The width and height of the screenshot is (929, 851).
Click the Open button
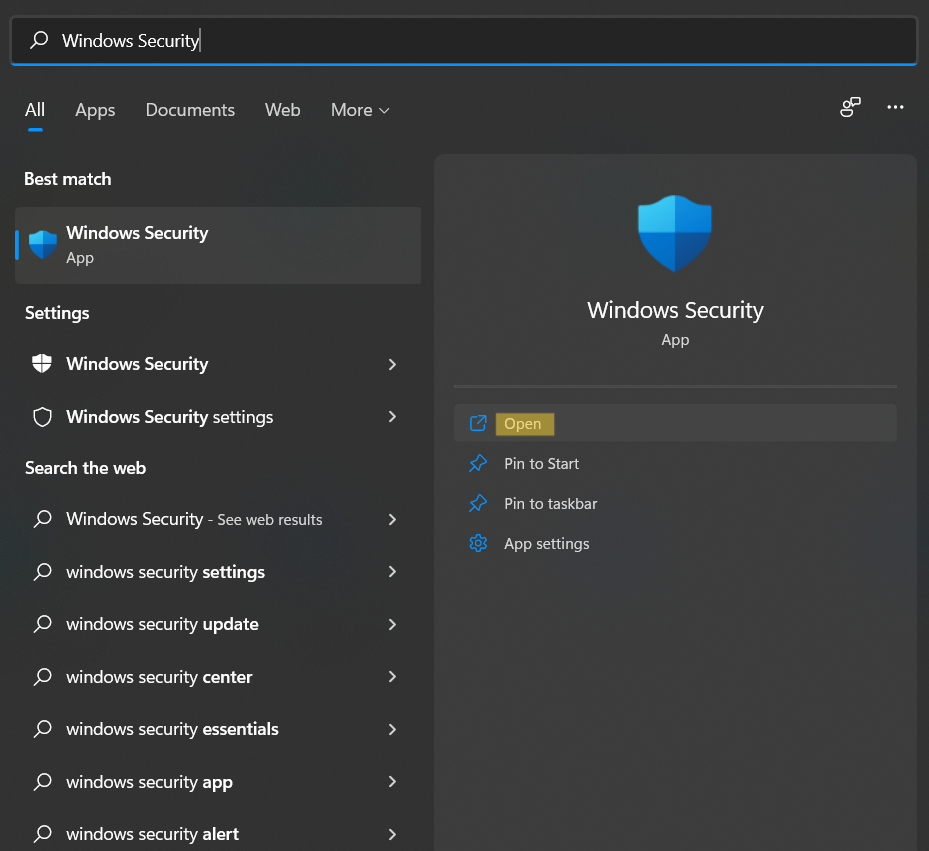coord(524,423)
